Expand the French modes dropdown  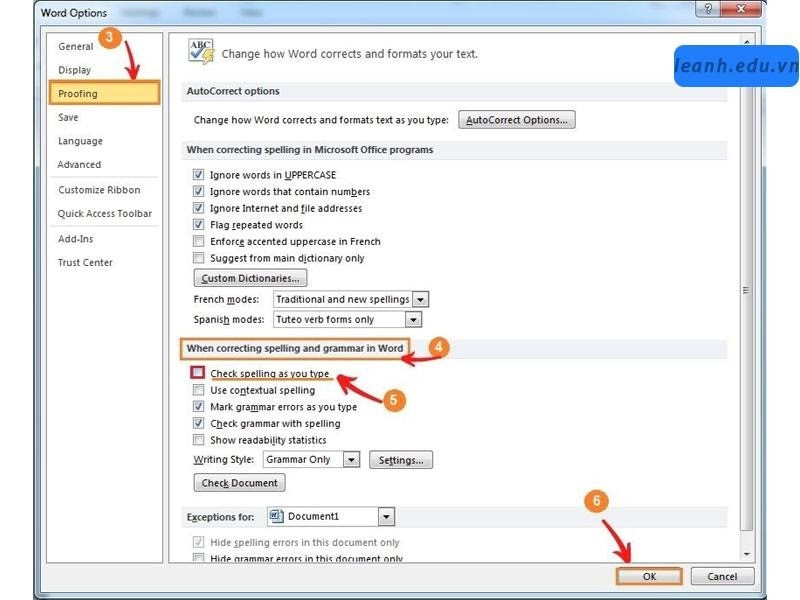(420, 299)
